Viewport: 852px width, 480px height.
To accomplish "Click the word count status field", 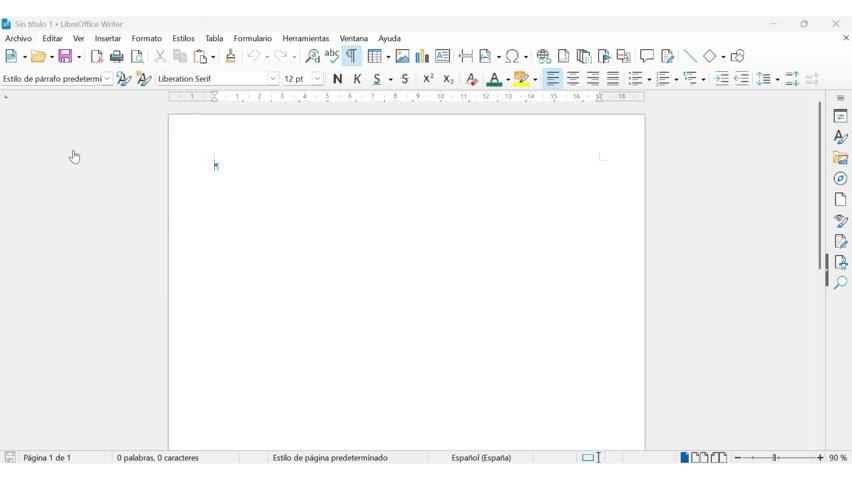I will [158, 458].
